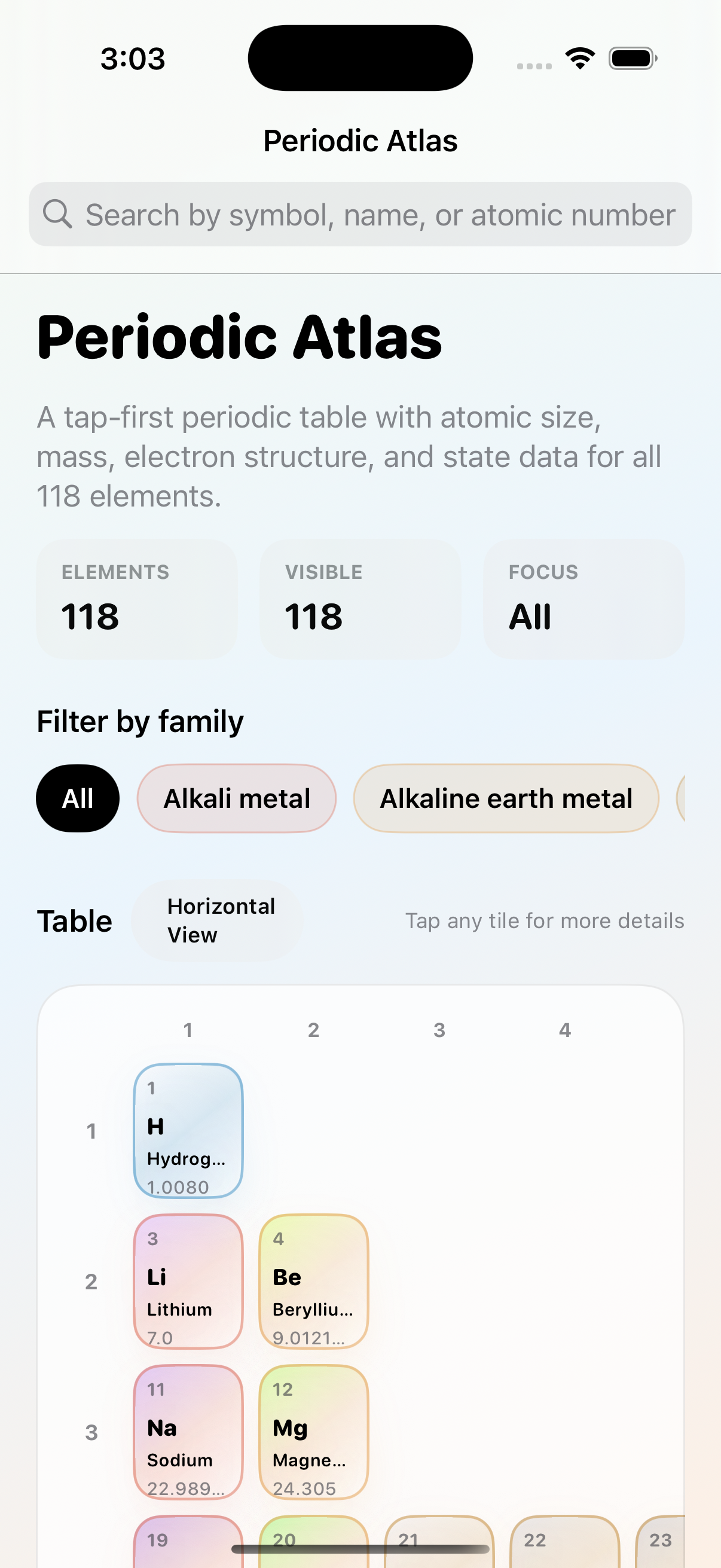Open the Beryllium element tile

click(313, 1281)
